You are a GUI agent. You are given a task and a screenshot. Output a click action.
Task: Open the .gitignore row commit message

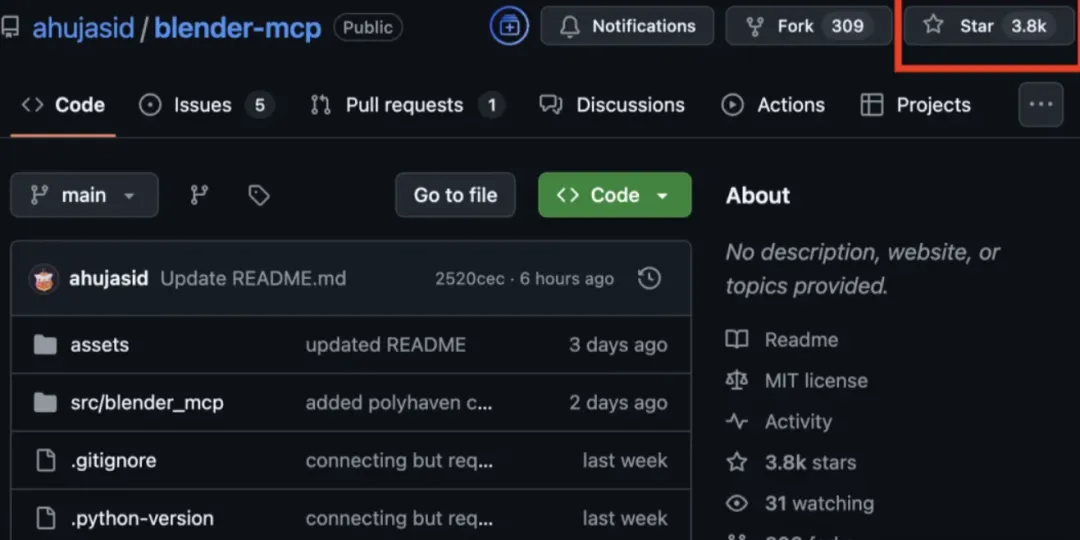[x=399, y=460]
